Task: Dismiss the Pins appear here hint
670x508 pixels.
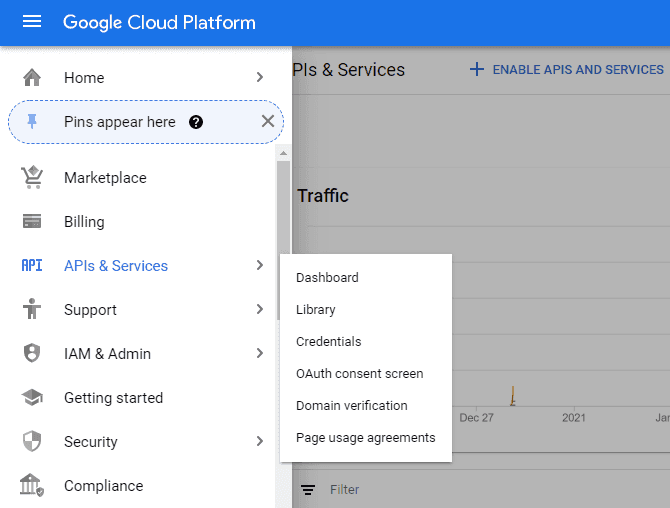Action: (268, 121)
